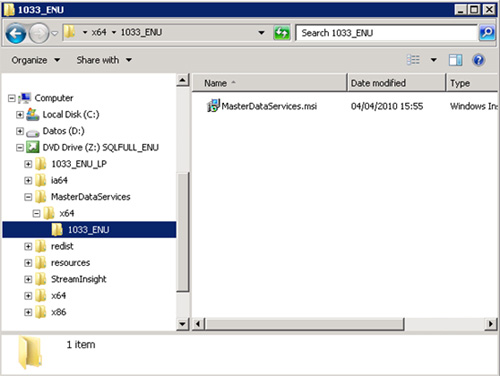Click the greyed forward navigation arrow
Screen dimensions: 500x376
tap(39, 33)
